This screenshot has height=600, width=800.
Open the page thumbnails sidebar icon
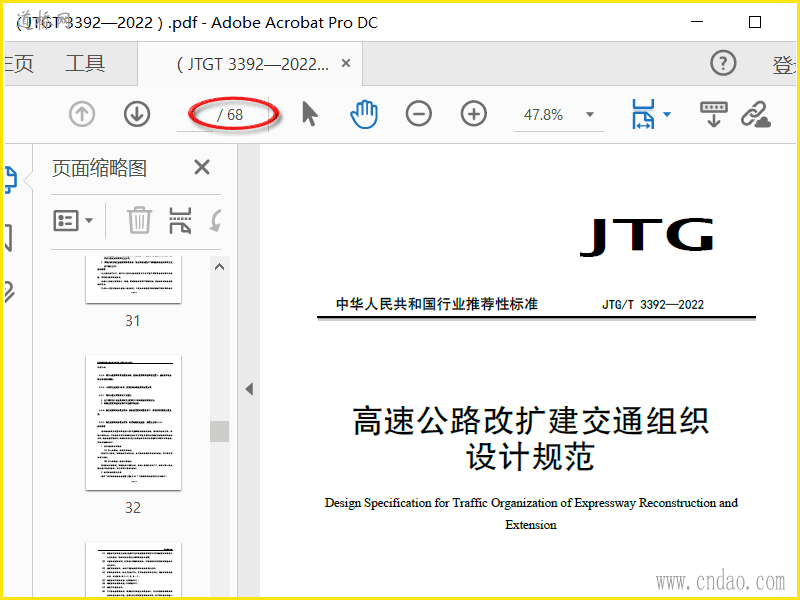point(10,179)
